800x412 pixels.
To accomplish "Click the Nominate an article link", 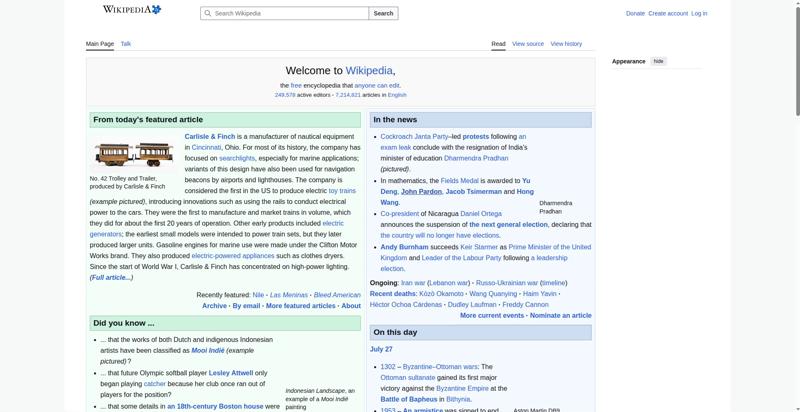I will tap(561, 316).
